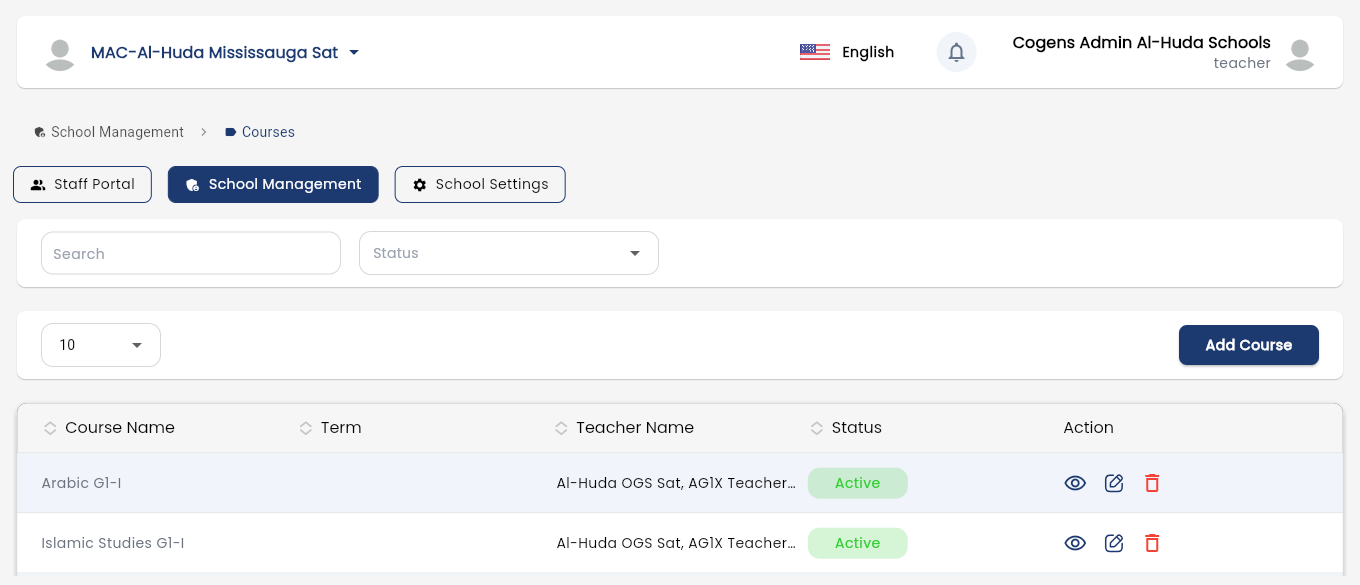Delete the Arabic G1-I course

[x=1152, y=483]
